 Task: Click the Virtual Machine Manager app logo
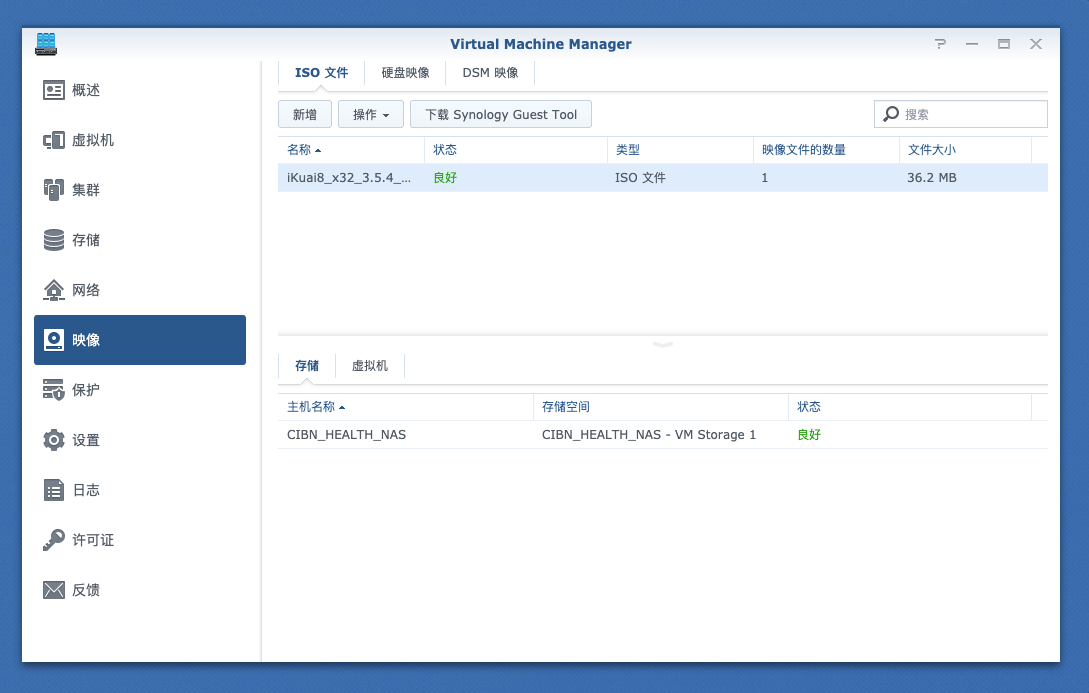click(x=46, y=44)
